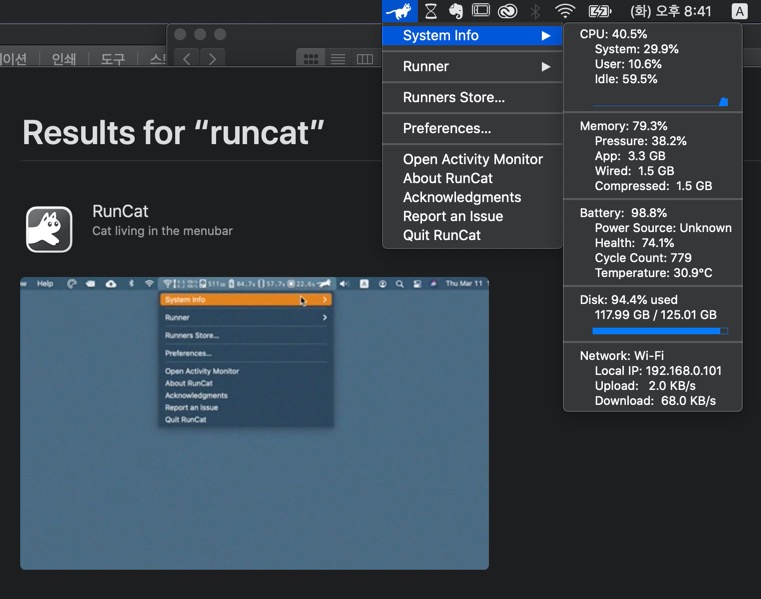Screen dimensions: 761x599
Task: Click 'Local IP: 192.168.0.101' line
Action: click(x=658, y=371)
